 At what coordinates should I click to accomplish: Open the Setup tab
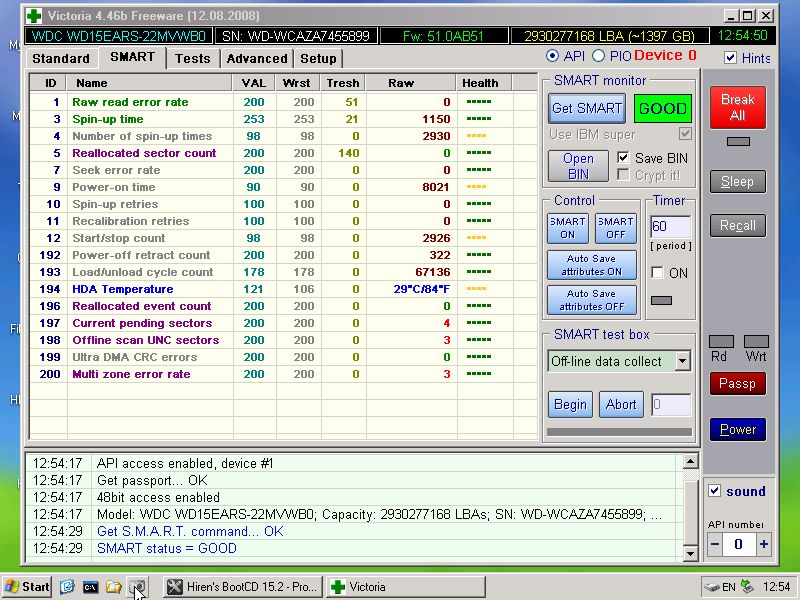pos(318,59)
